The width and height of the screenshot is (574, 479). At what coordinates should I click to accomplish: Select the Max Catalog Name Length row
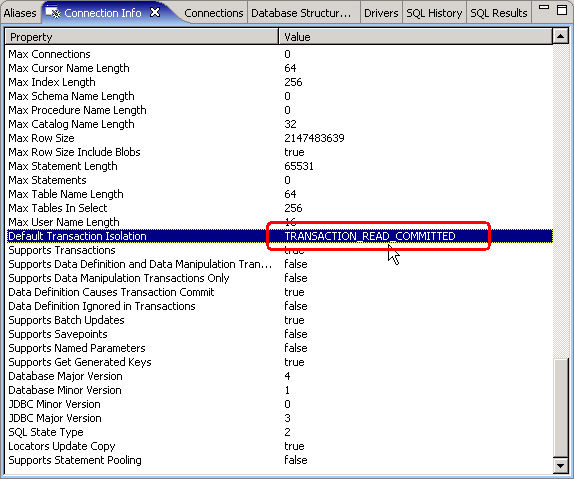pyautogui.click(x=280, y=124)
